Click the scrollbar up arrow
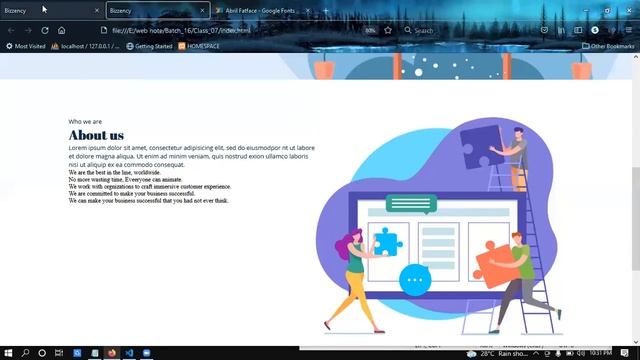Image resolution: width=640 pixels, height=360 pixels. (x=636, y=58)
